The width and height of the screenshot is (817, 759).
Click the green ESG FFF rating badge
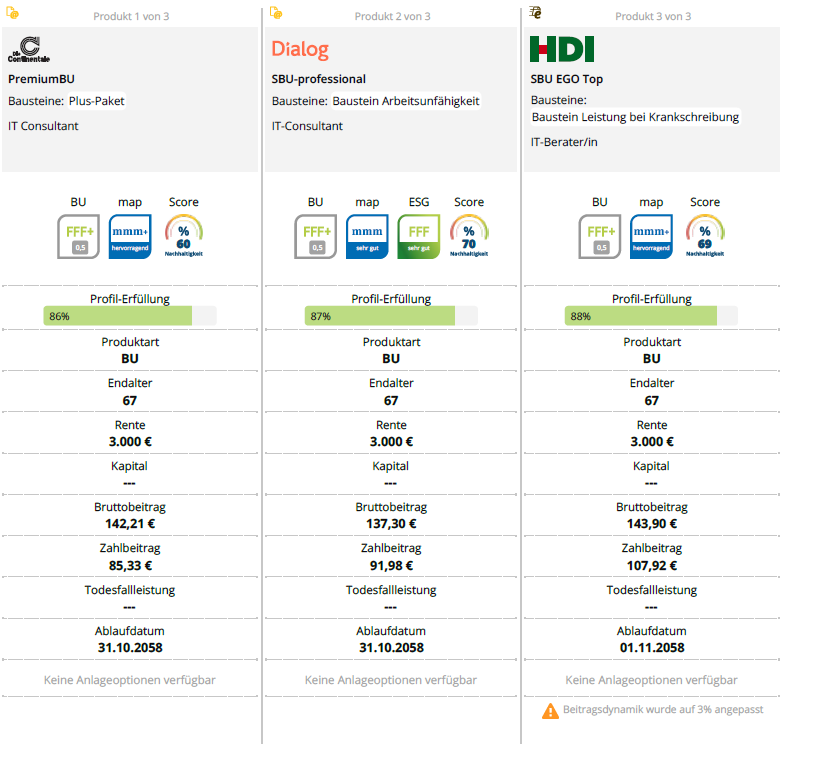coord(418,237)
